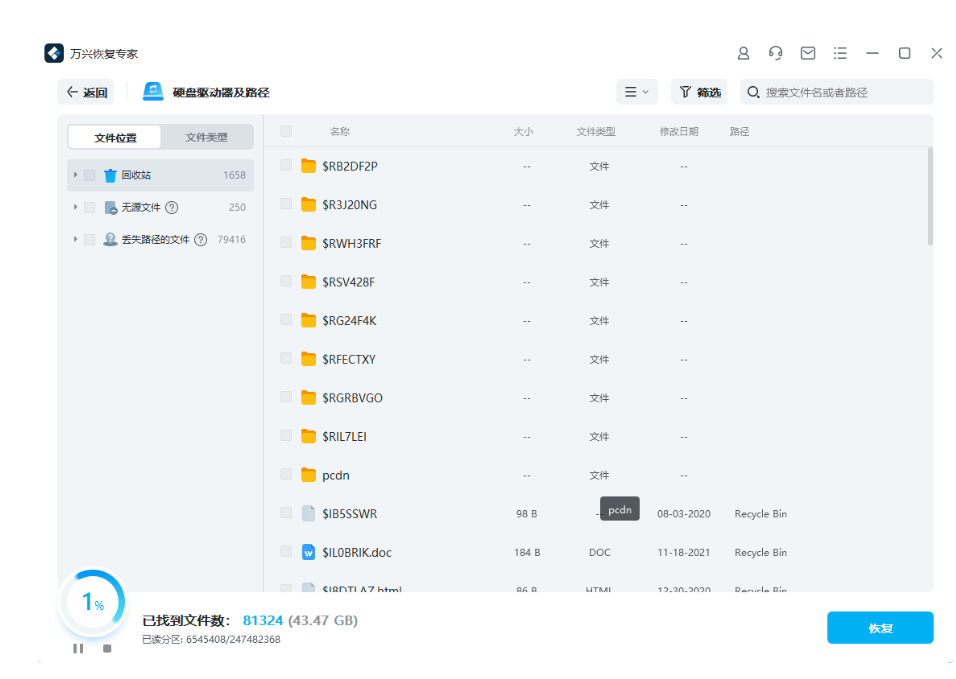956x679 pixels.
Task: Expand the 丢失路径的文件 tree entry
Action: tap(76, 239)
